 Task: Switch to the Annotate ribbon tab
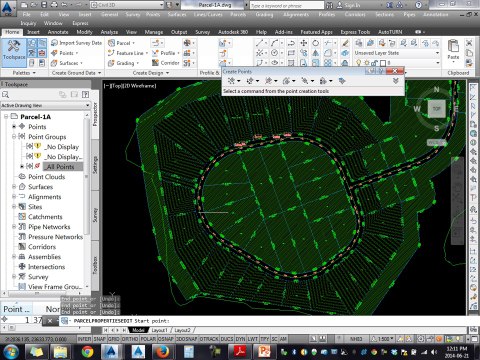click(x=58, y=32)
